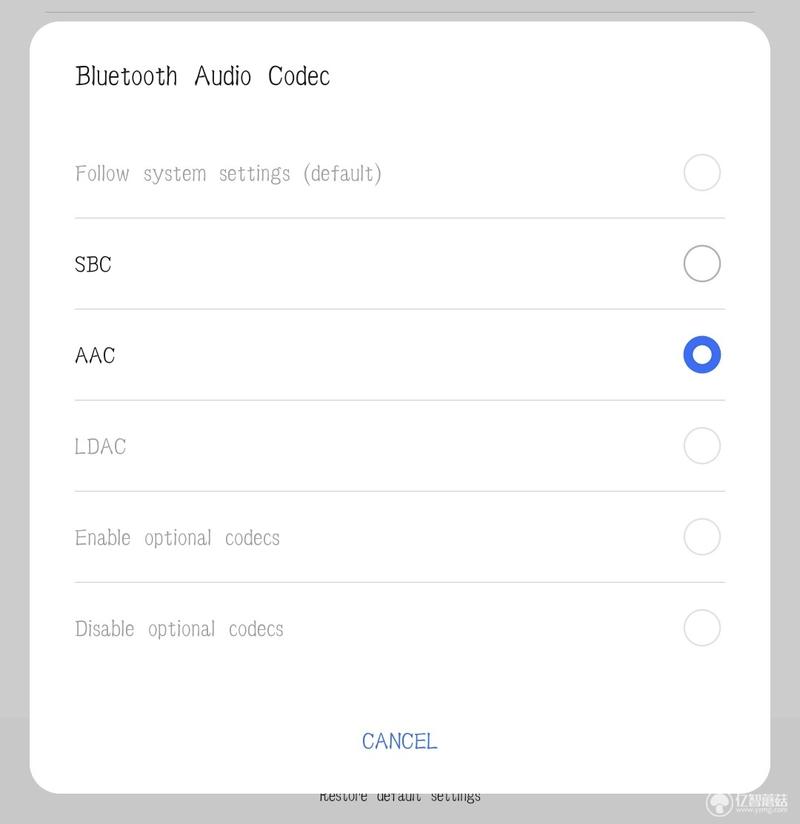Image resolution: width=800 pixels, height=824 pixels.
Task: Click the Bluetooth Audio Codec dialog title
Action: point(202,76)
